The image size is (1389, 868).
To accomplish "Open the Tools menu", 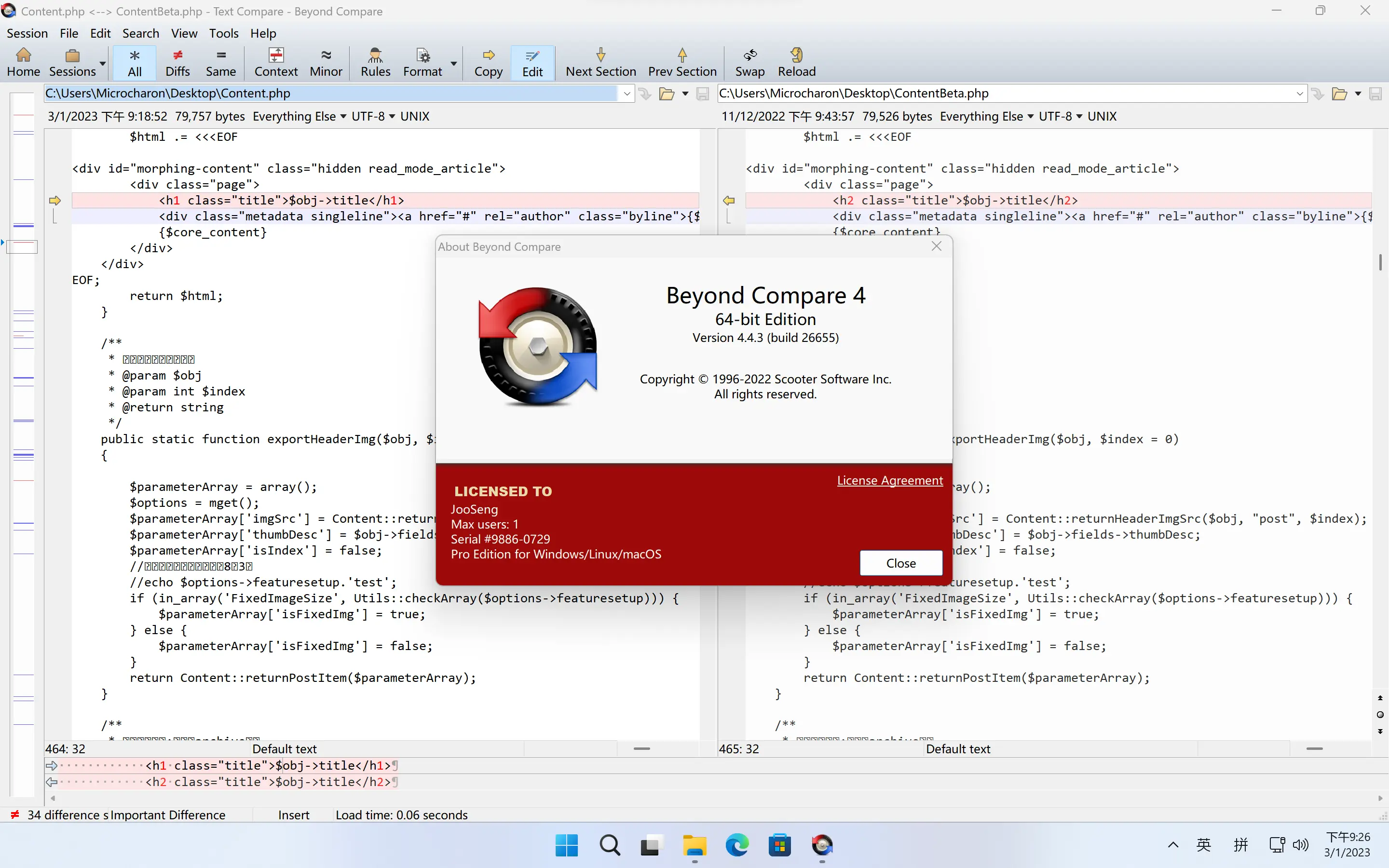I will pyautogui.click(x=223, y=33).
